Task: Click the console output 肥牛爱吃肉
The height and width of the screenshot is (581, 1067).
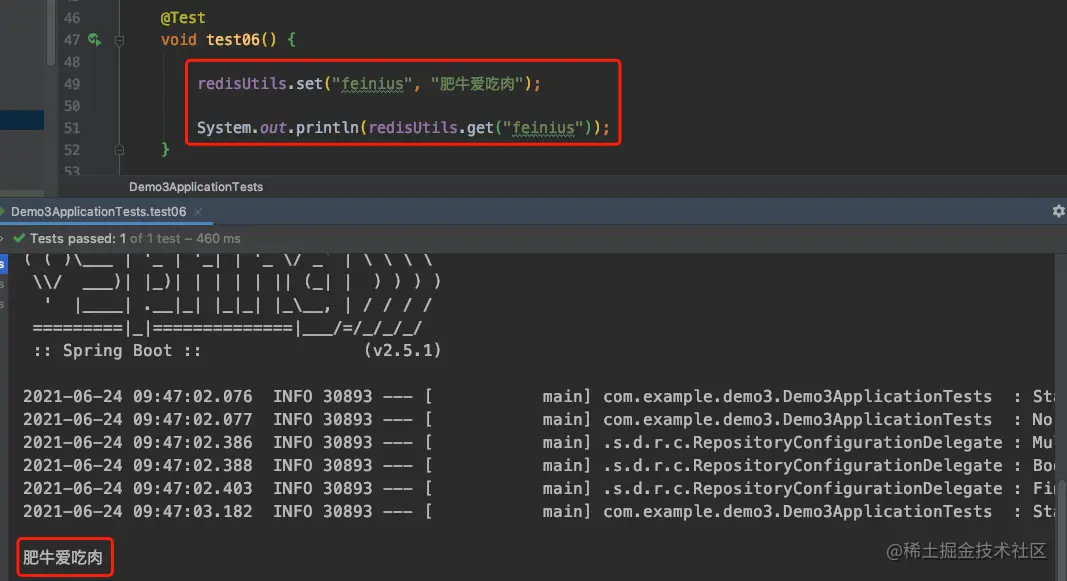Action: [63, 558]
